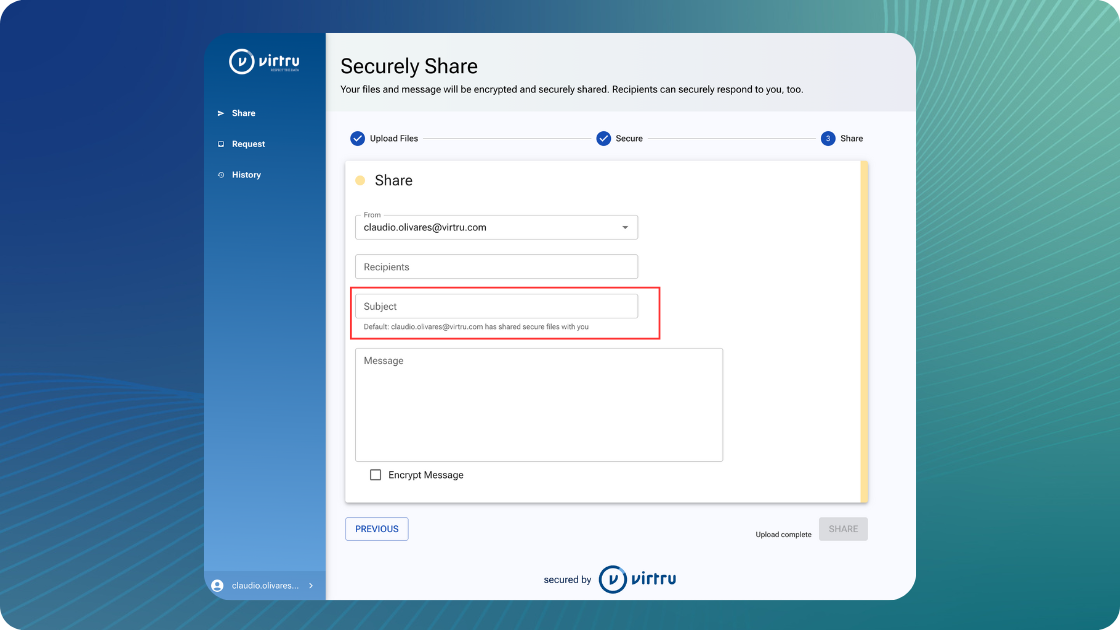Enable the Encrypt Message checkbox
The width and height of the screenshot is (1120, 630).
pos(376,475)
